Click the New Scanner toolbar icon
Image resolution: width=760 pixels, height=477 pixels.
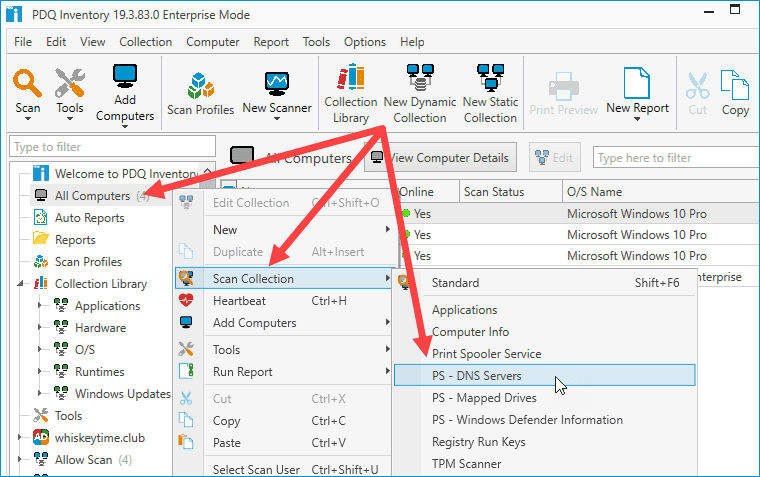(x=277, y=83)
